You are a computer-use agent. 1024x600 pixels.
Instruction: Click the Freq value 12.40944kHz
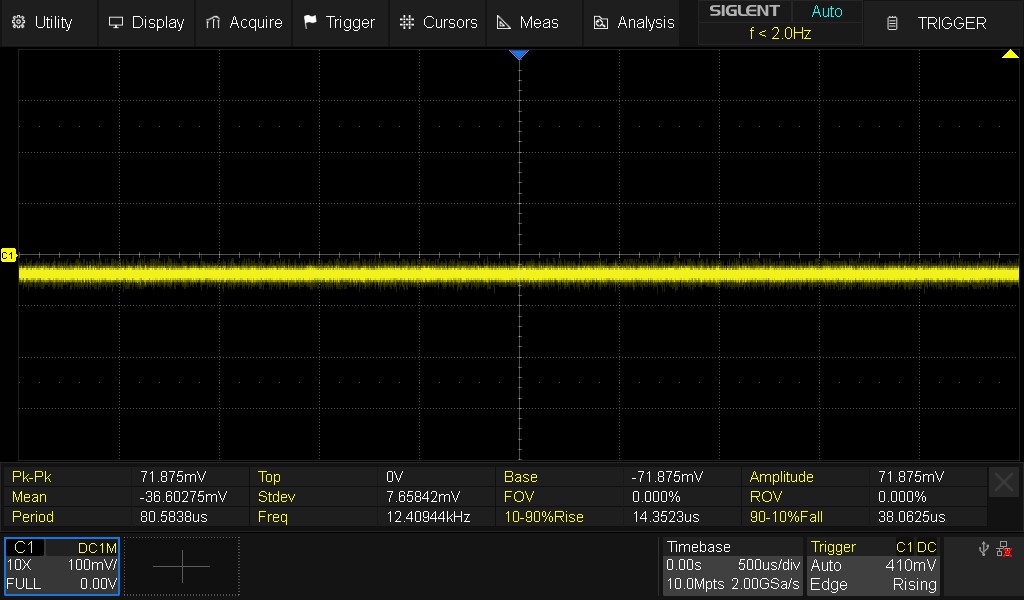click(x=428, y=517)
